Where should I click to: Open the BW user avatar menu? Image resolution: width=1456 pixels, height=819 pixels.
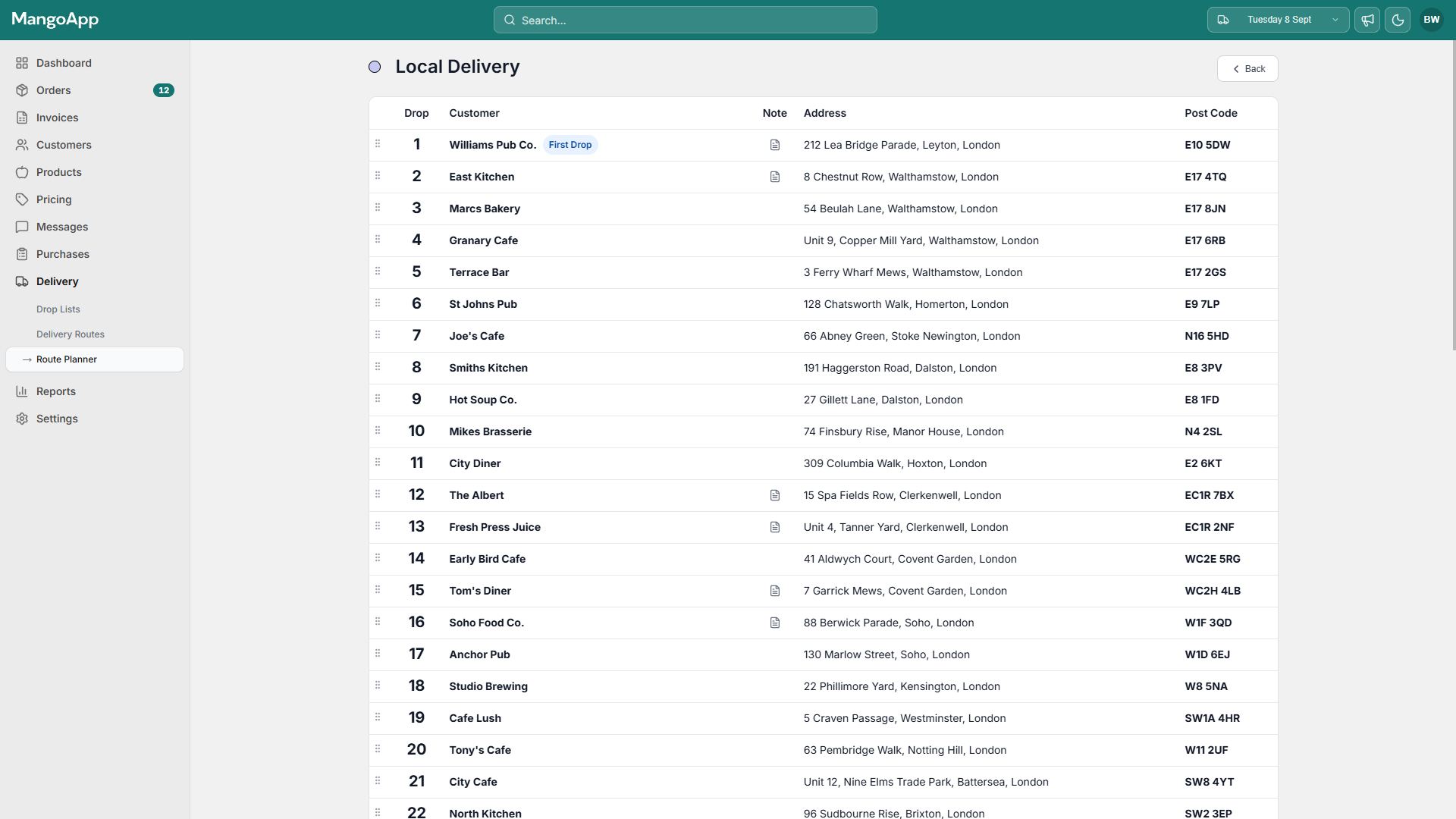click(1431, 20)
